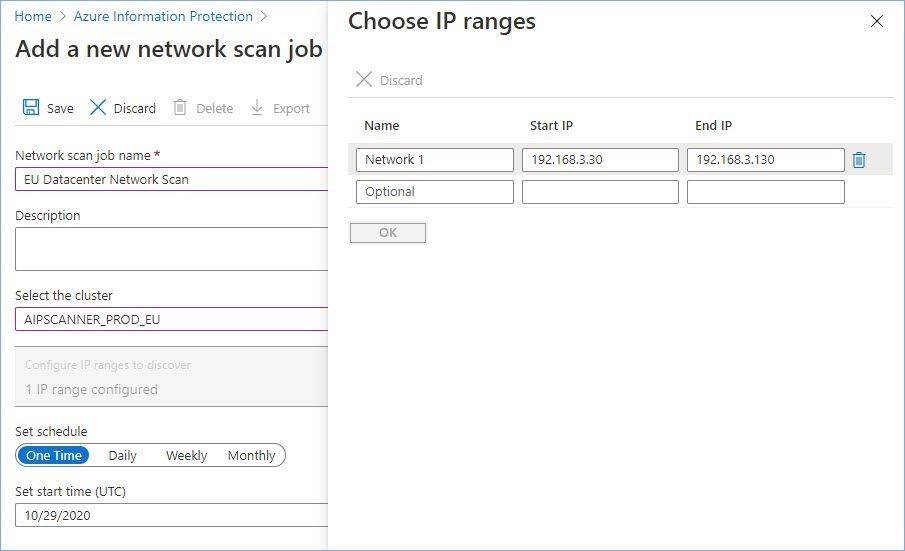Image resolution: width=905 pixels, height=551 pixels.
Task: Click the Delete label in job toolbar
Action: tap(214, 108)
